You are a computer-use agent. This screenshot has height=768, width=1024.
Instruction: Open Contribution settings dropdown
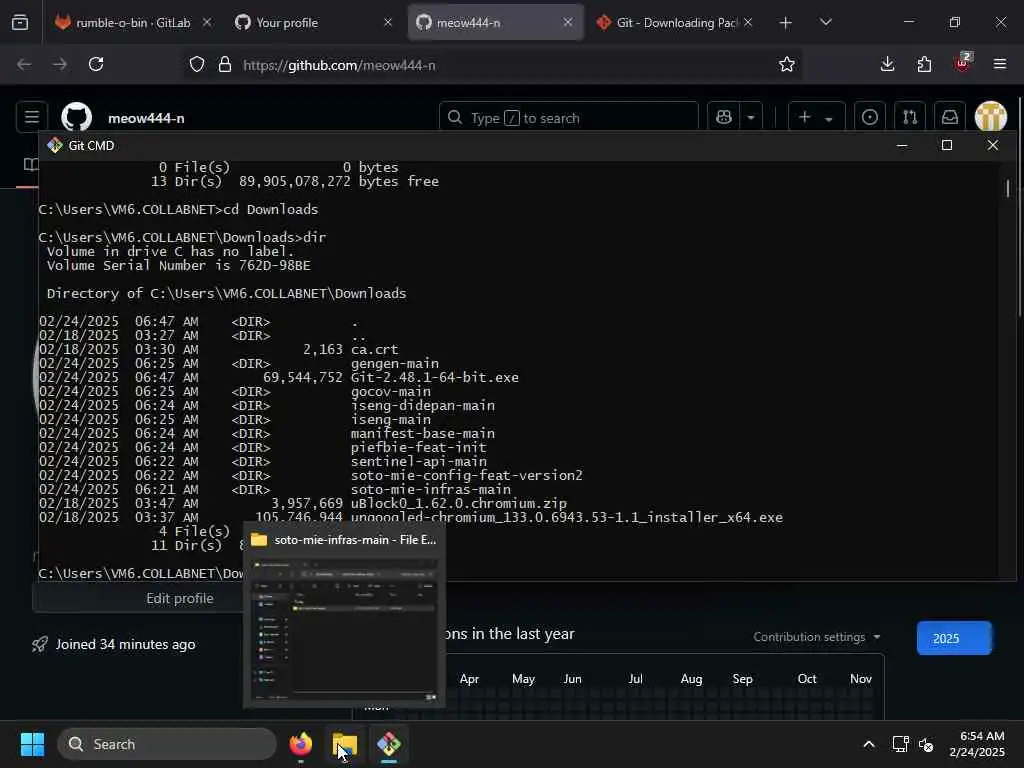pos(816,637)
